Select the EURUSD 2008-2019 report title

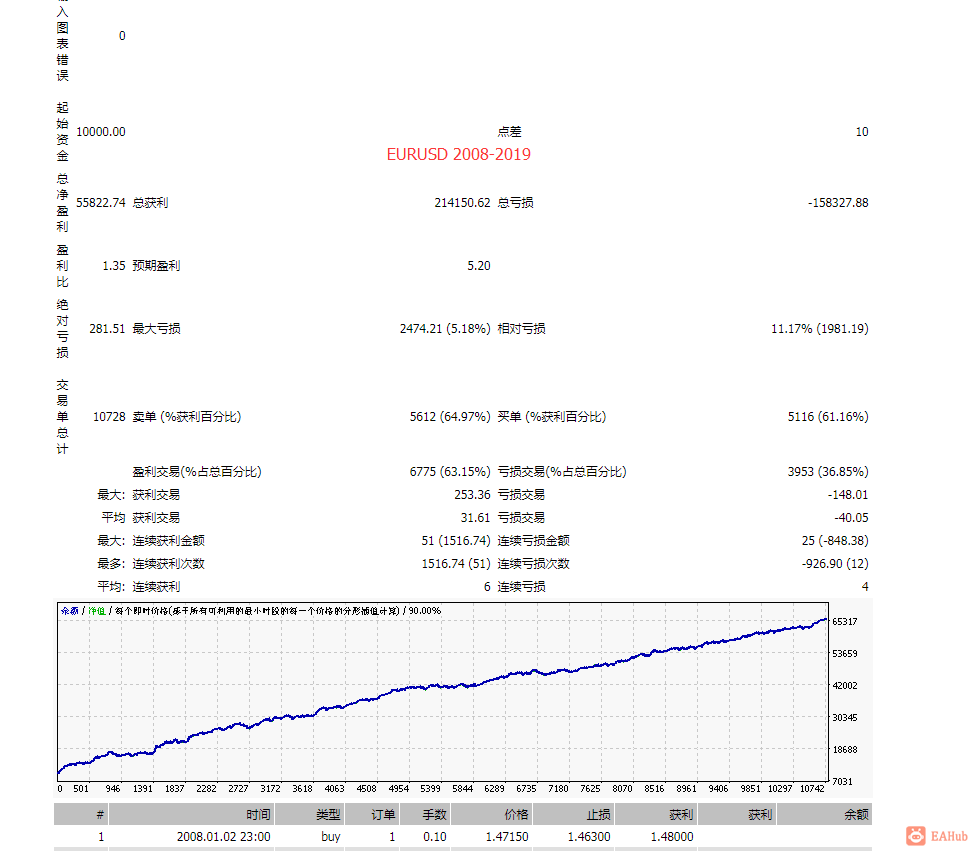[458, 154]
